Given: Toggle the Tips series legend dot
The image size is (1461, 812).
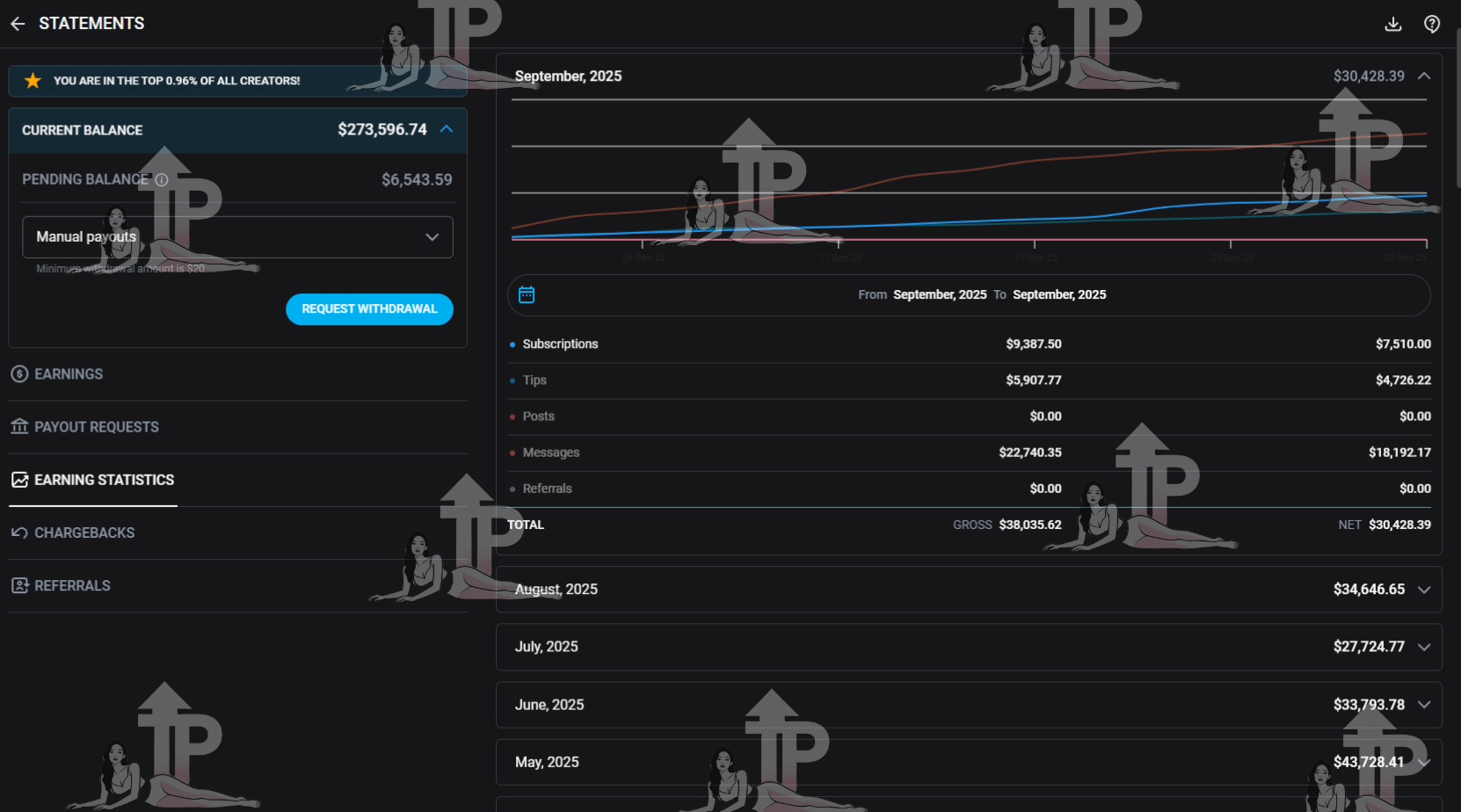Looking at the screenshot, I should point(512,381).
